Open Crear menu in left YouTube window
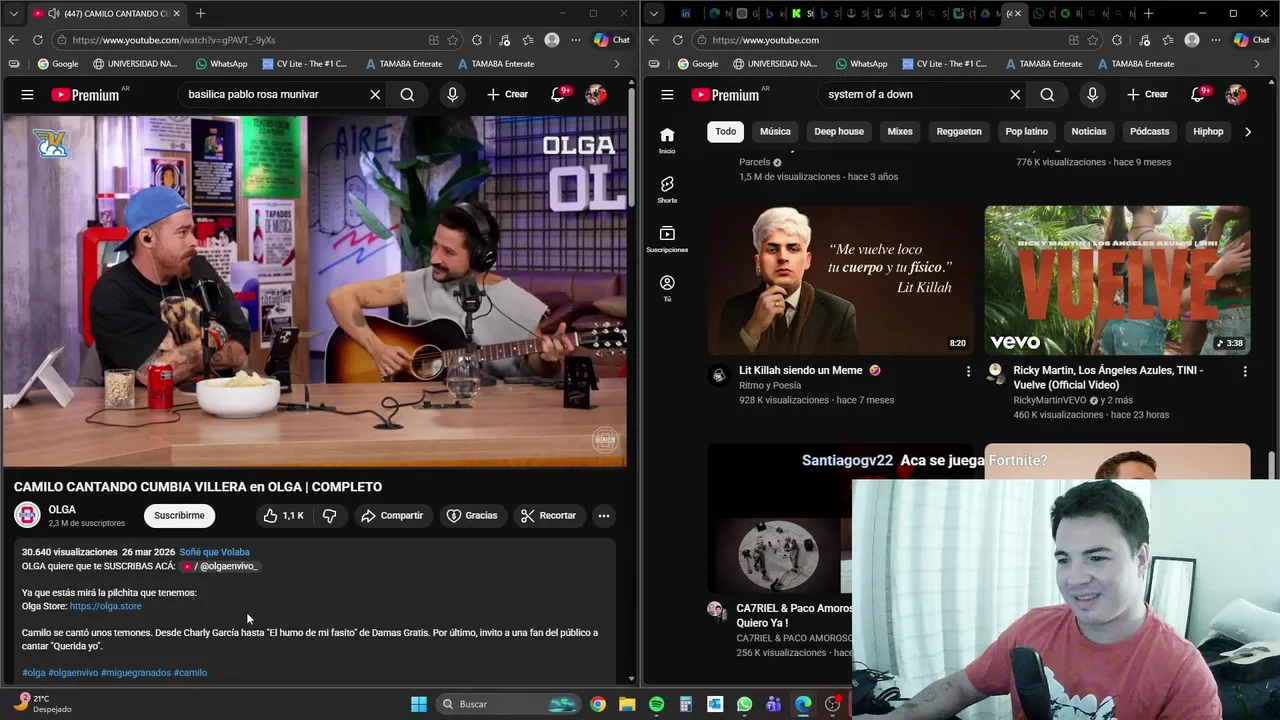This screenshot has height=720, width=1280. (x=508, y=94)
